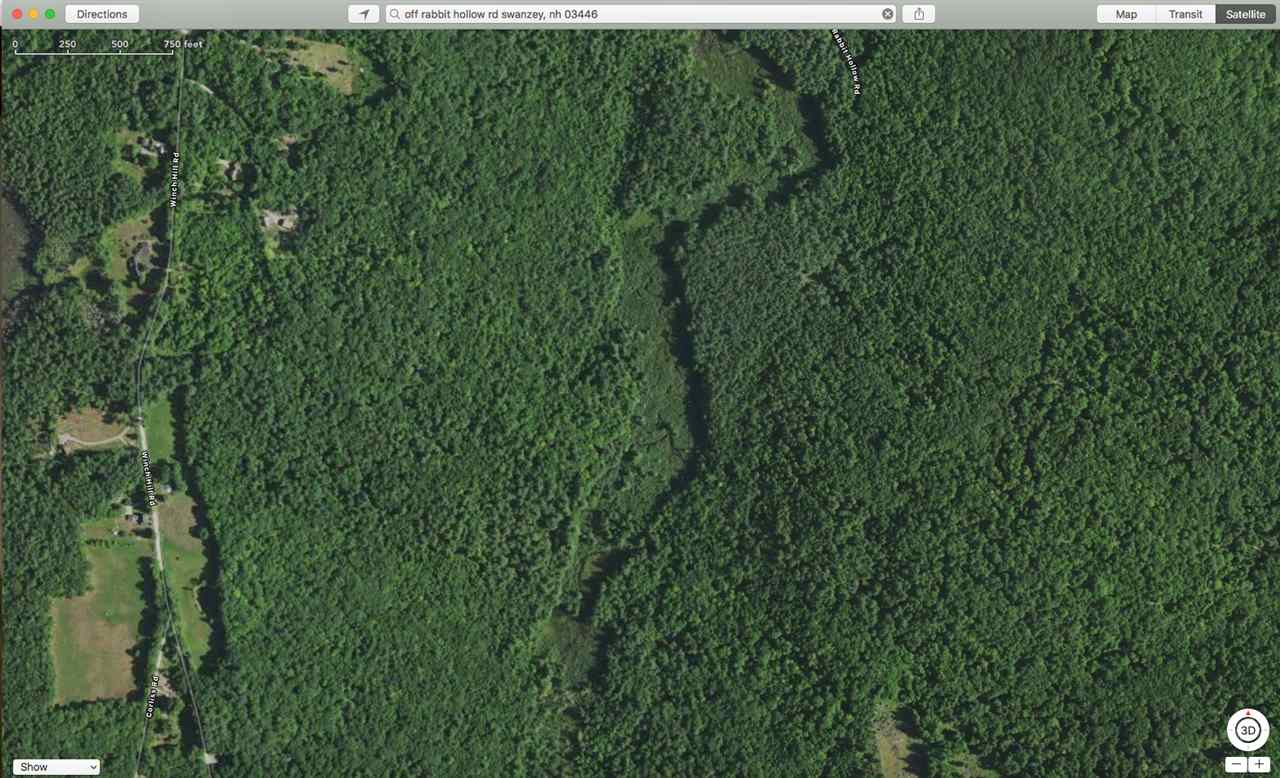Image resolution: width=1280 pixels, height=778 pixels.
Task: Click the current location arrow button
Action: [x=364, y=14]
